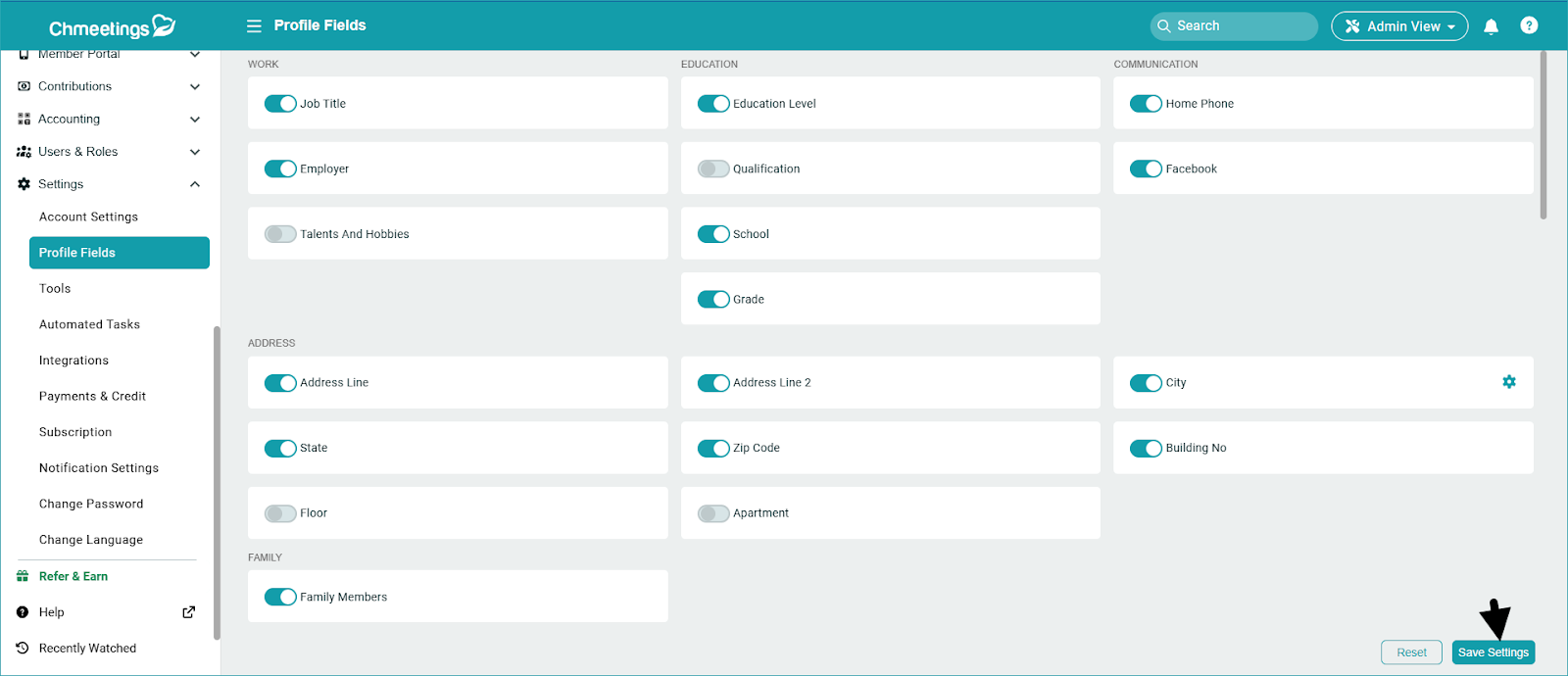Disable the Job Title toggle
The height and width of the screenshot is (676, 1568).
pyautogui.click(x=280, y=104)
